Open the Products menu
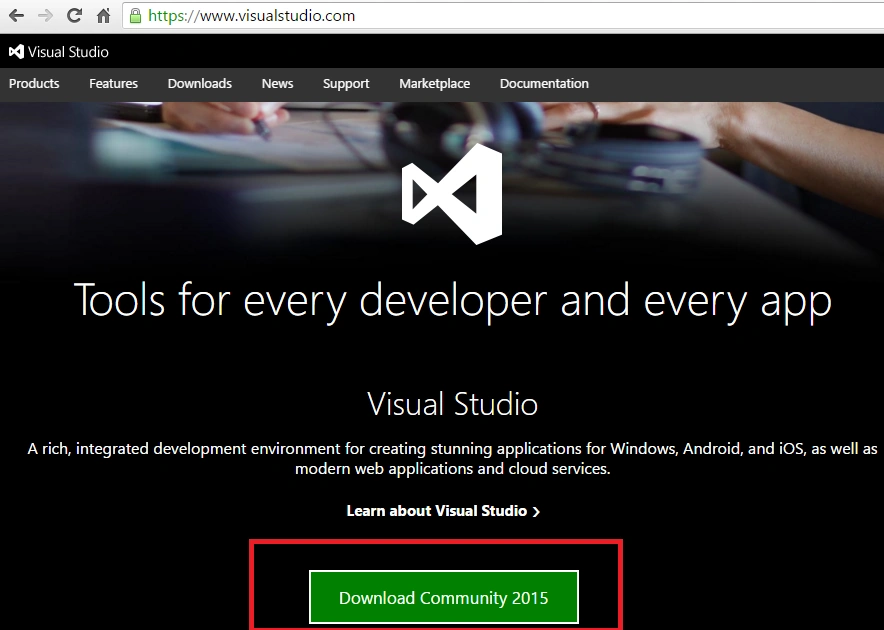884x630 pixels. coord(34,83)
